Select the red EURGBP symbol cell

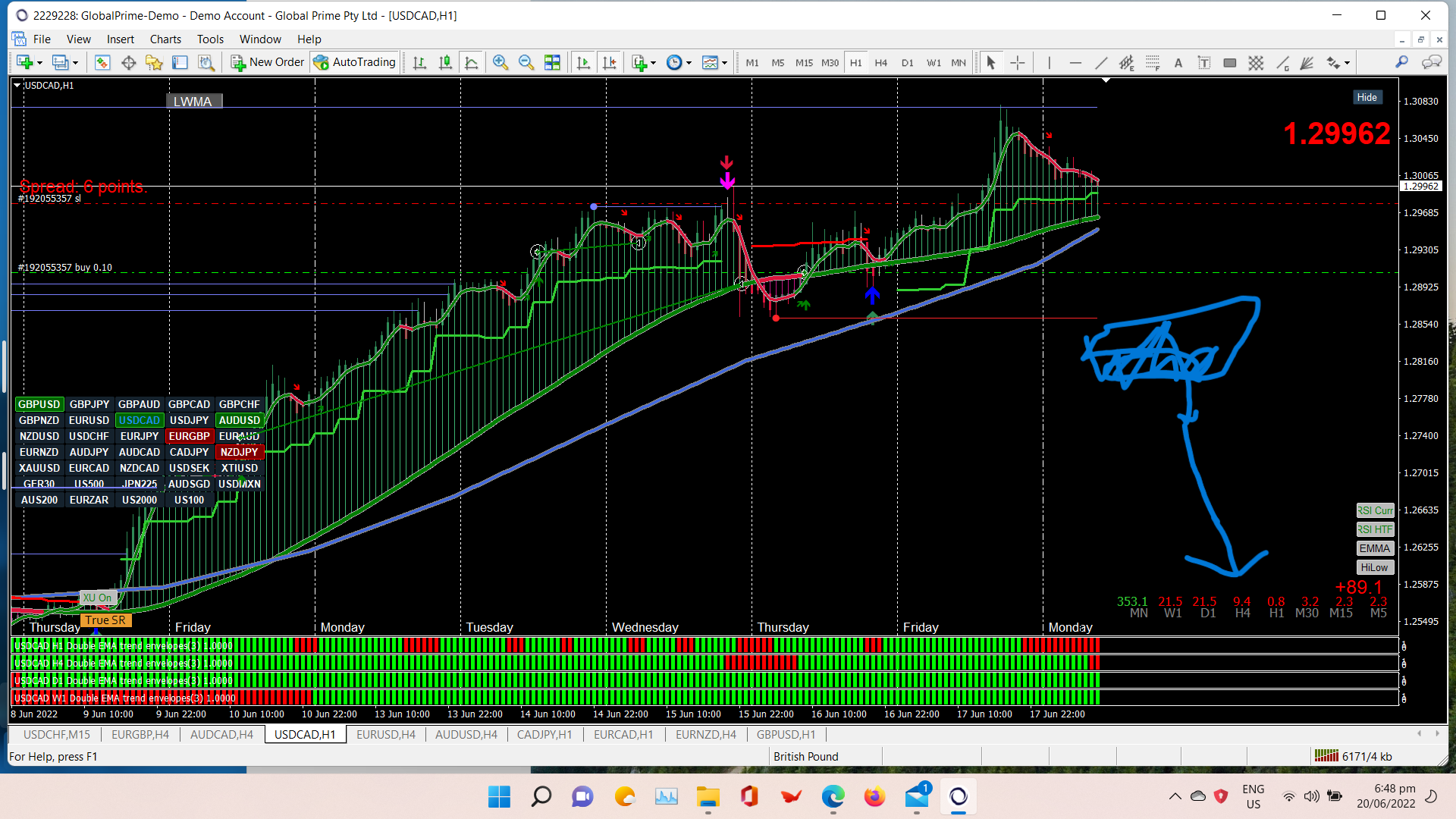(189, 436)
